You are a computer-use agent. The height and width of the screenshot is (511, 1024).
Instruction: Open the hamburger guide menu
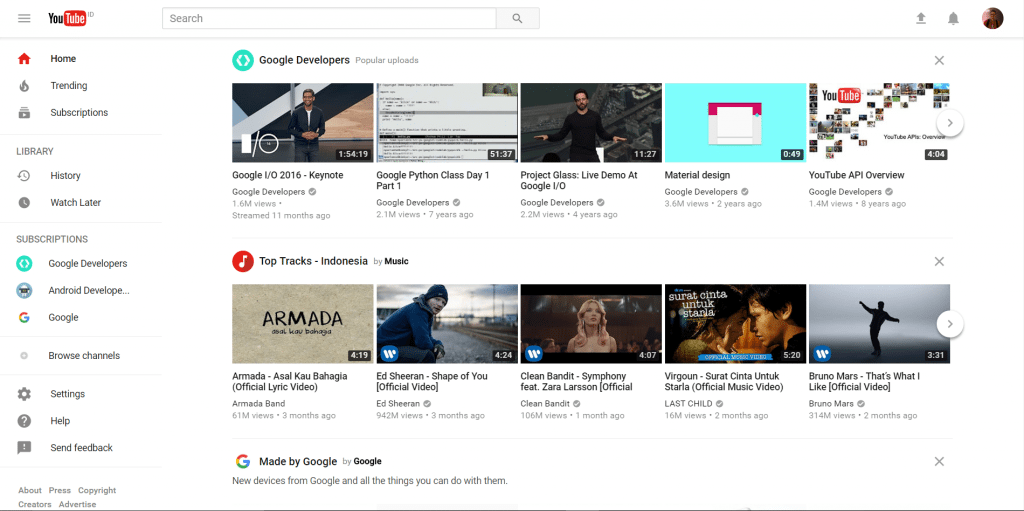coord(24,18)
